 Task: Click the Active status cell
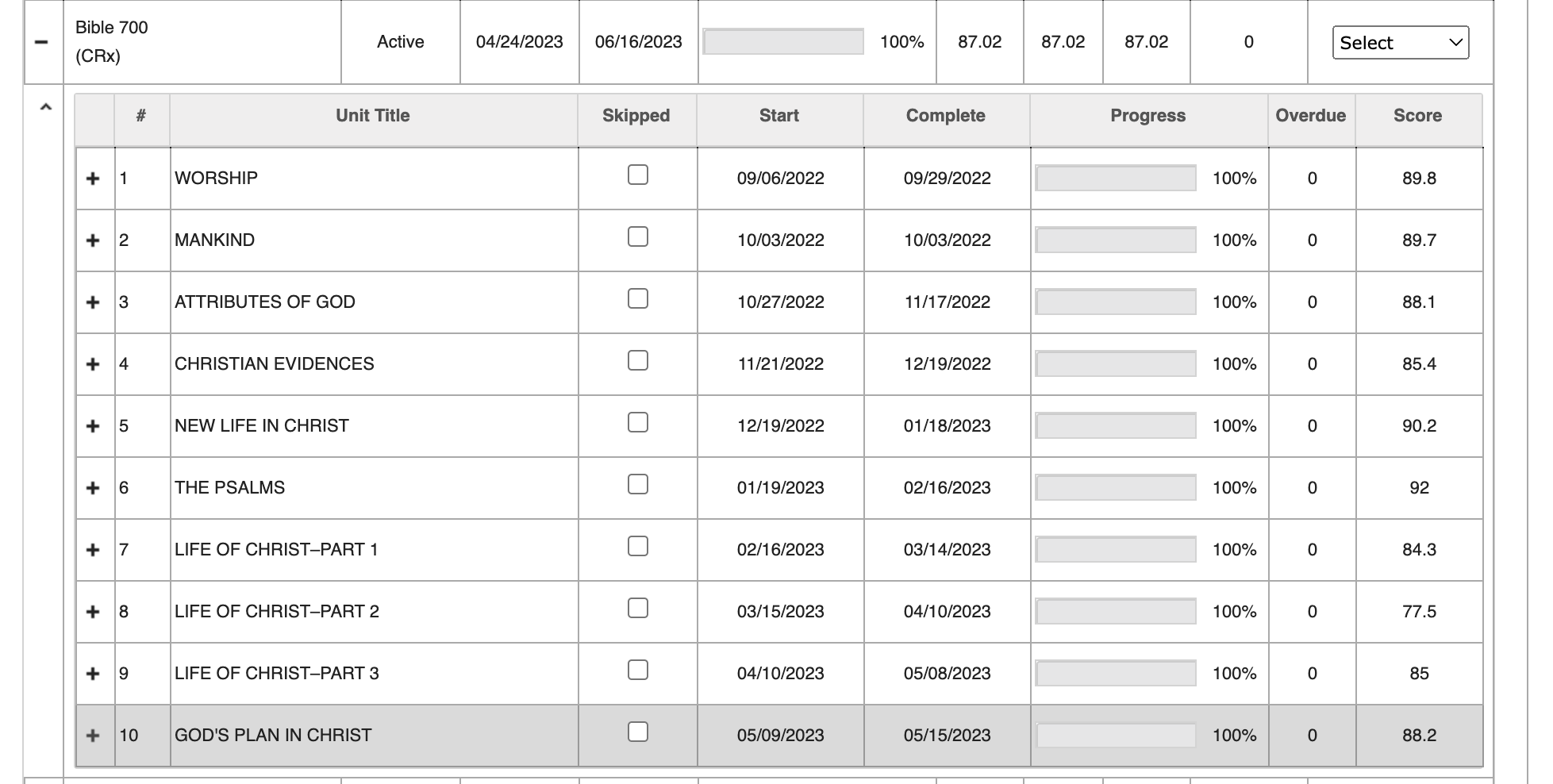tap(401, 42)
